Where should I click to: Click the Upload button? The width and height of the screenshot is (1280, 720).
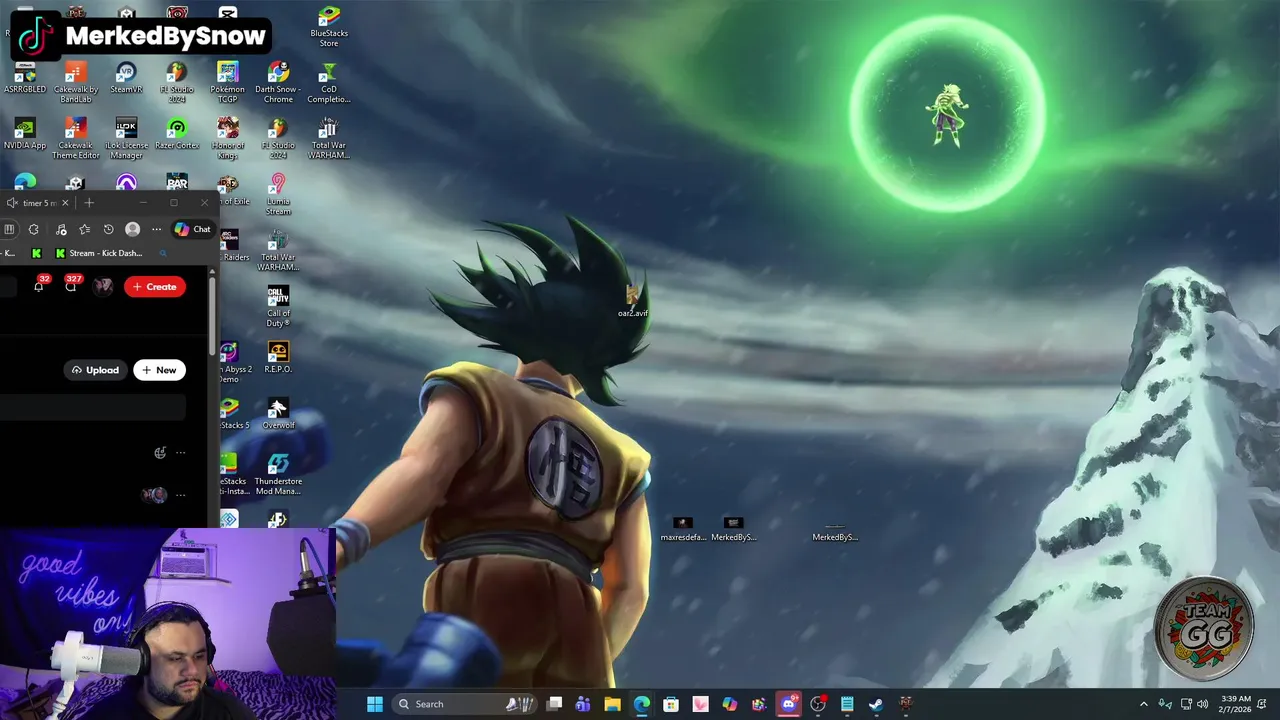point(95,370)
